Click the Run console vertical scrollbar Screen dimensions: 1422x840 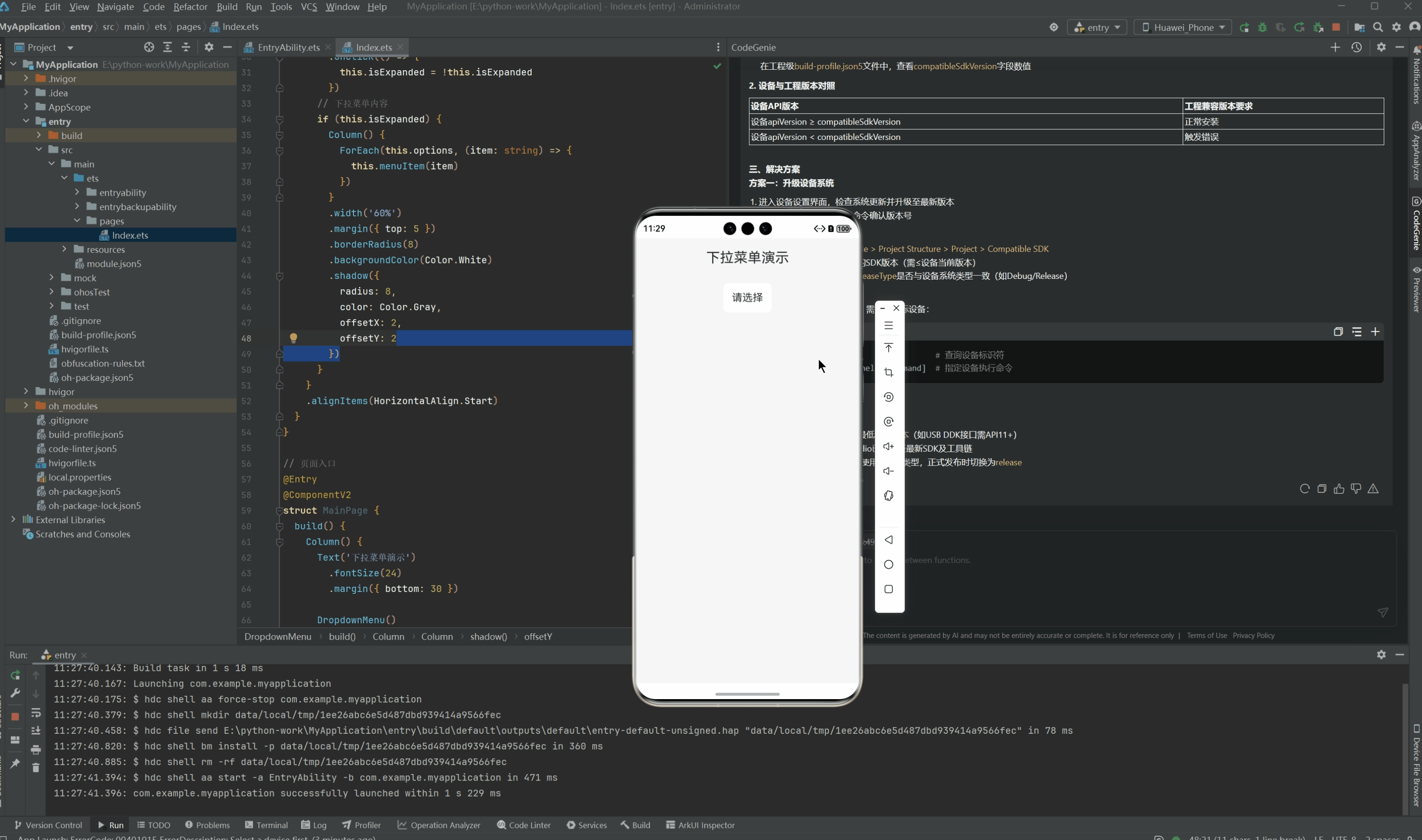click(1405, 747)
